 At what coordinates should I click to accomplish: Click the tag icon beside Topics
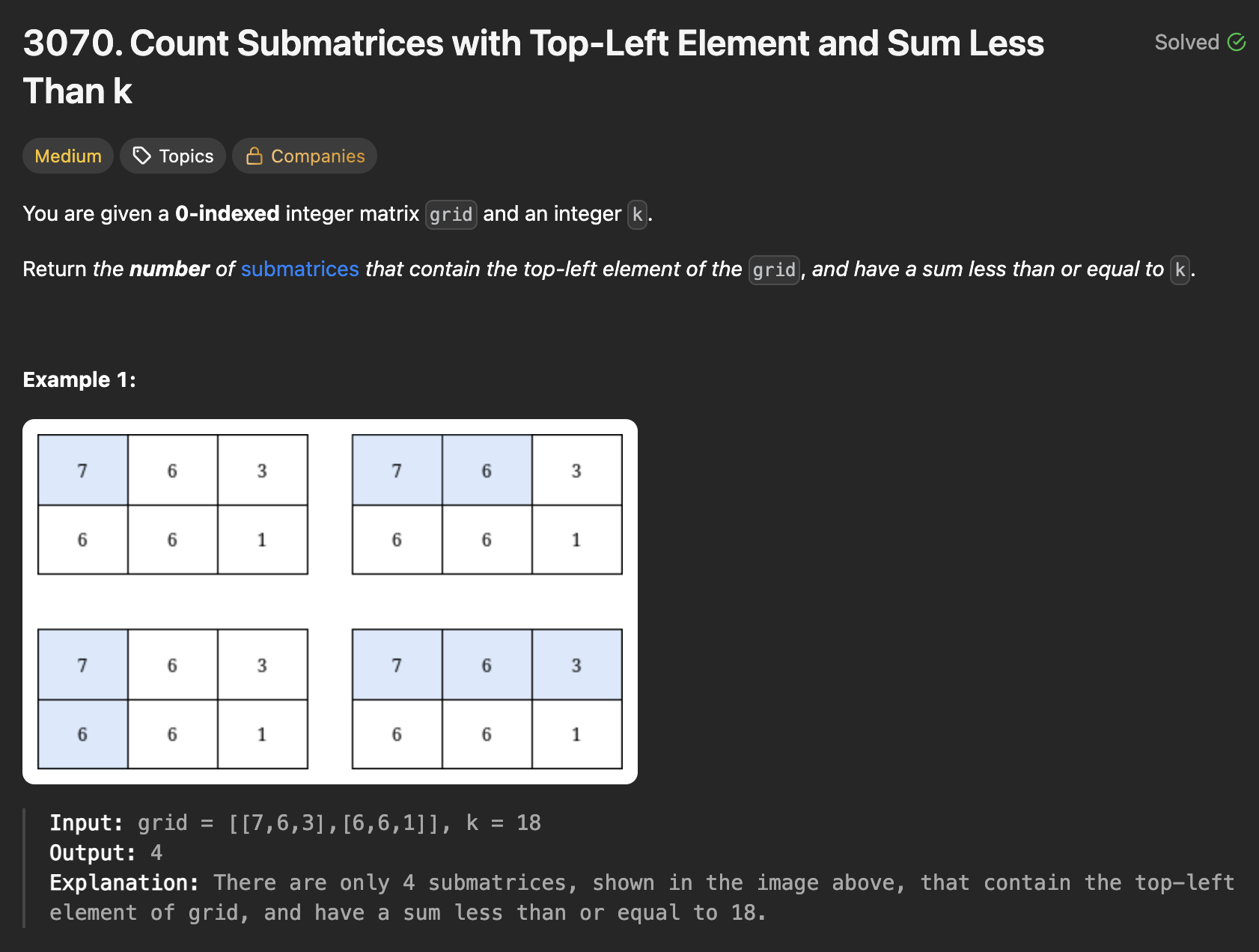[x=141, y=156]
